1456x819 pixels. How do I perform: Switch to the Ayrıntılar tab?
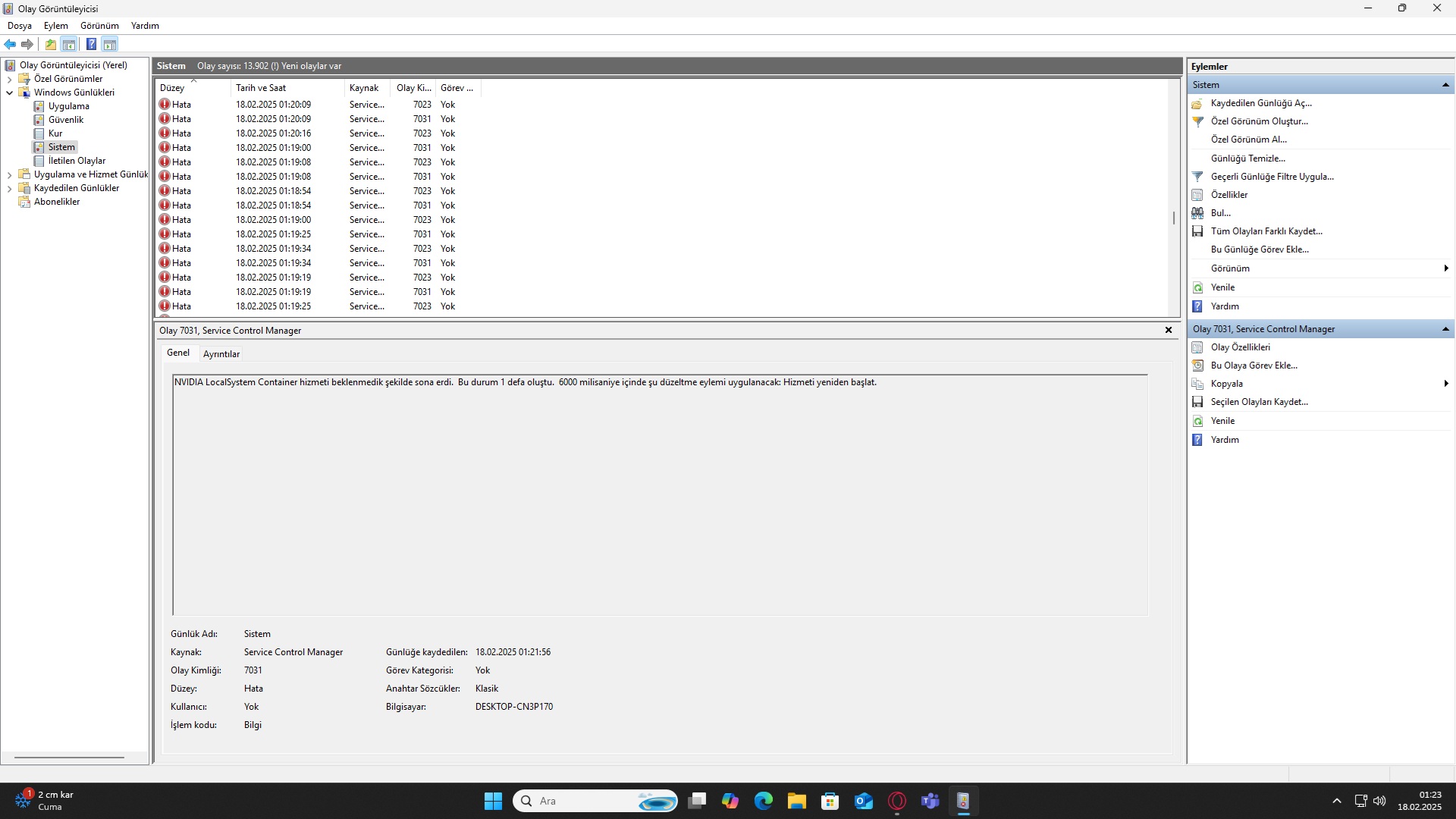tap(221, 354)
